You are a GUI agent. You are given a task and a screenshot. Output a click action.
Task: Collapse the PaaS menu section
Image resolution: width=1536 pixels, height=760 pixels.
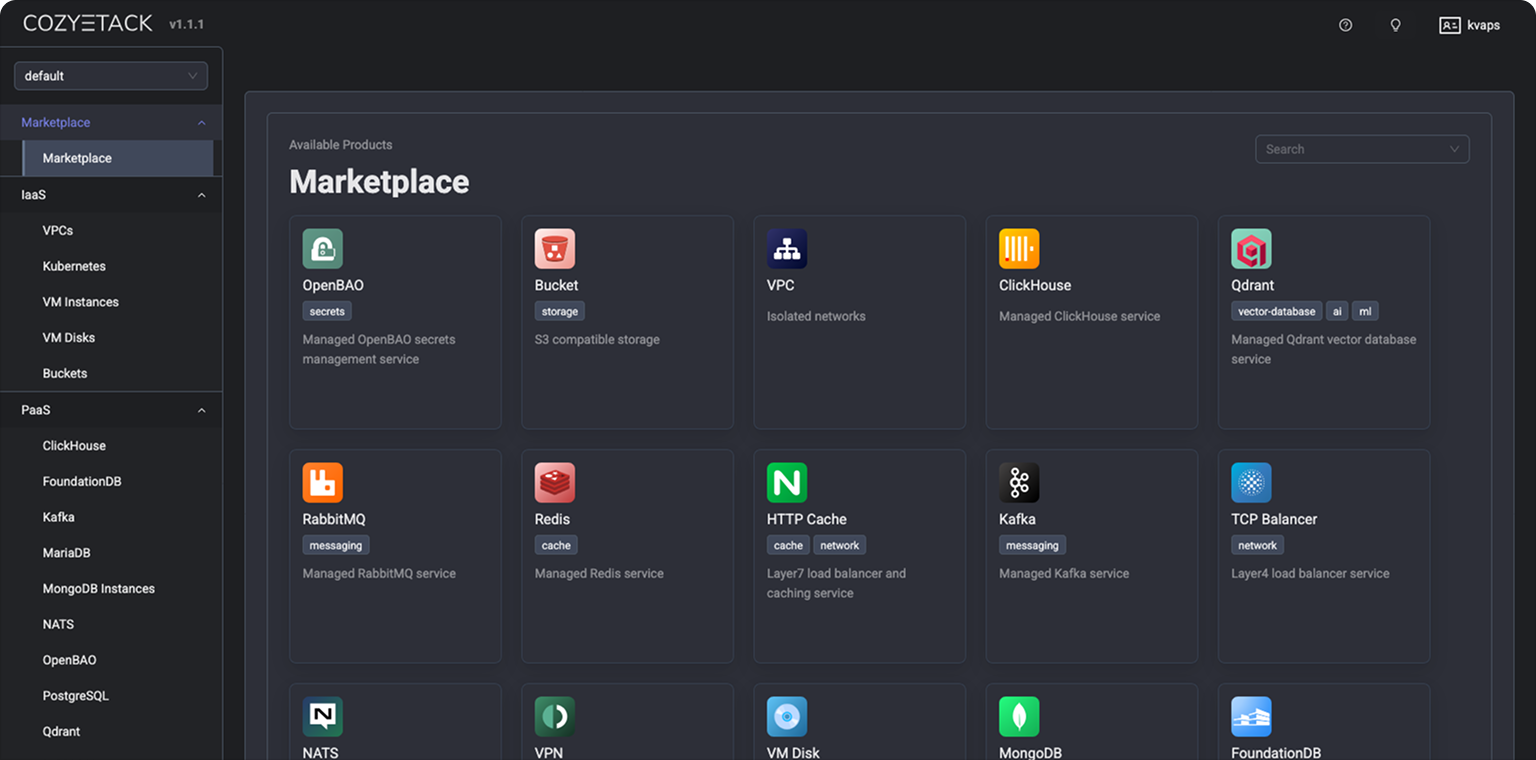[x=111, y=410]
